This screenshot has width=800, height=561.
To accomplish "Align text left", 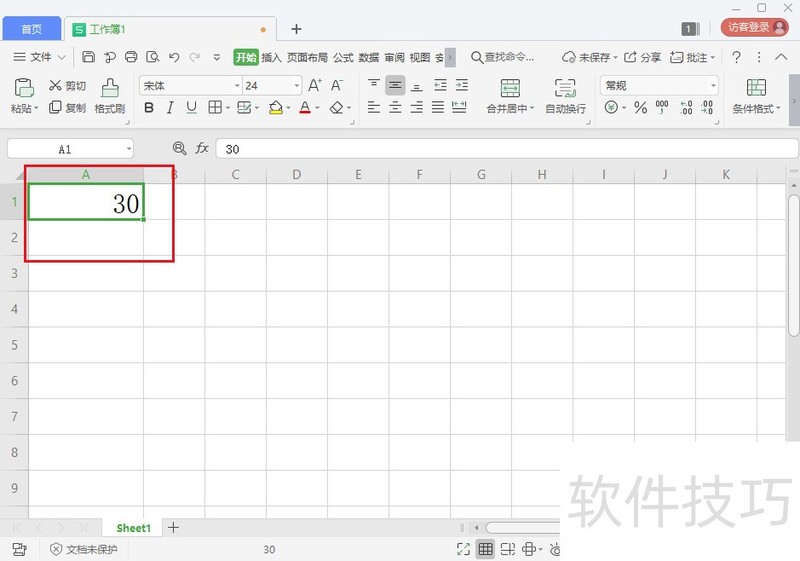I will [x=374, y=107].
